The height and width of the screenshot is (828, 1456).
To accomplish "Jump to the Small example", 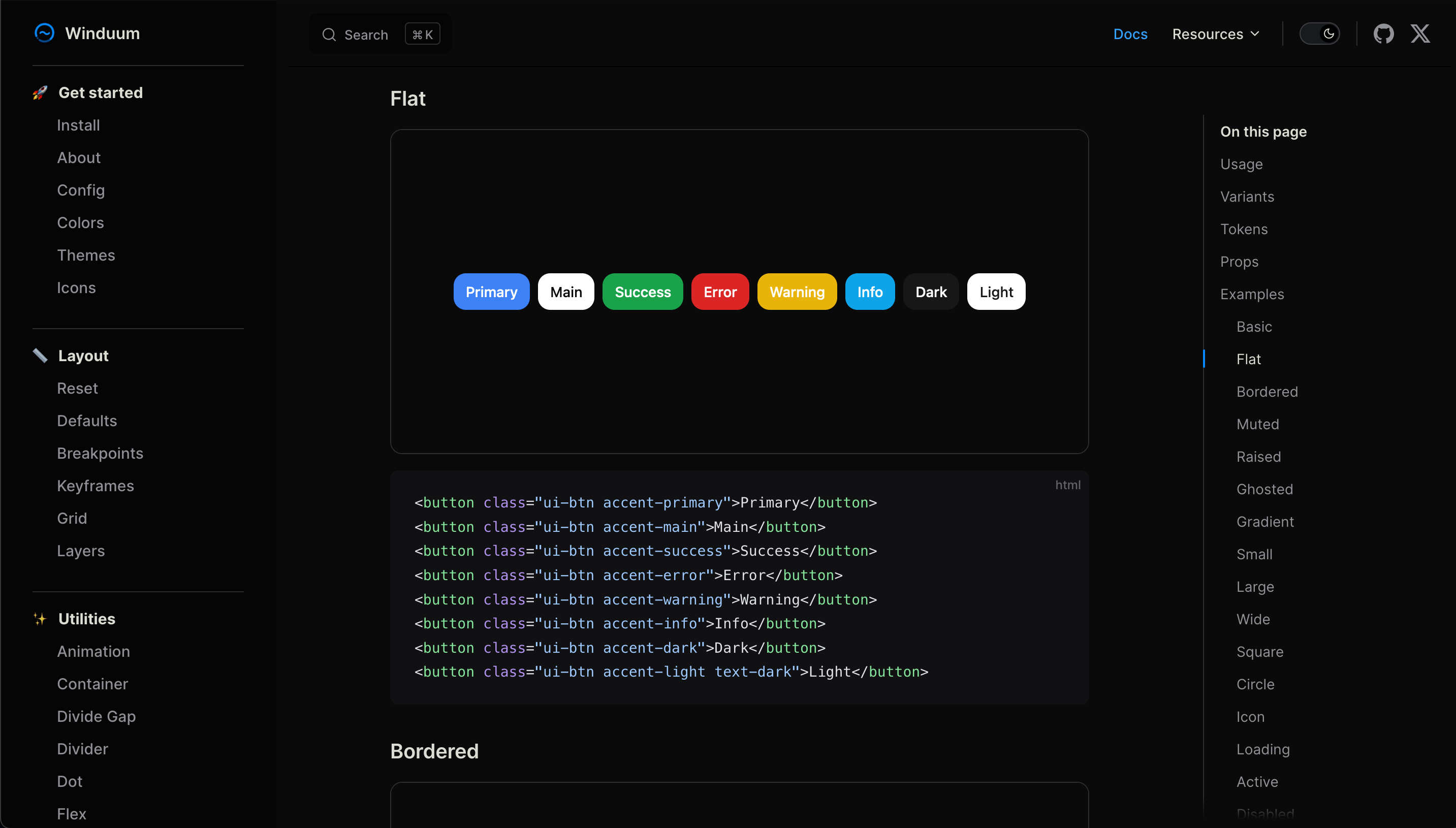I will (1254, 554).
